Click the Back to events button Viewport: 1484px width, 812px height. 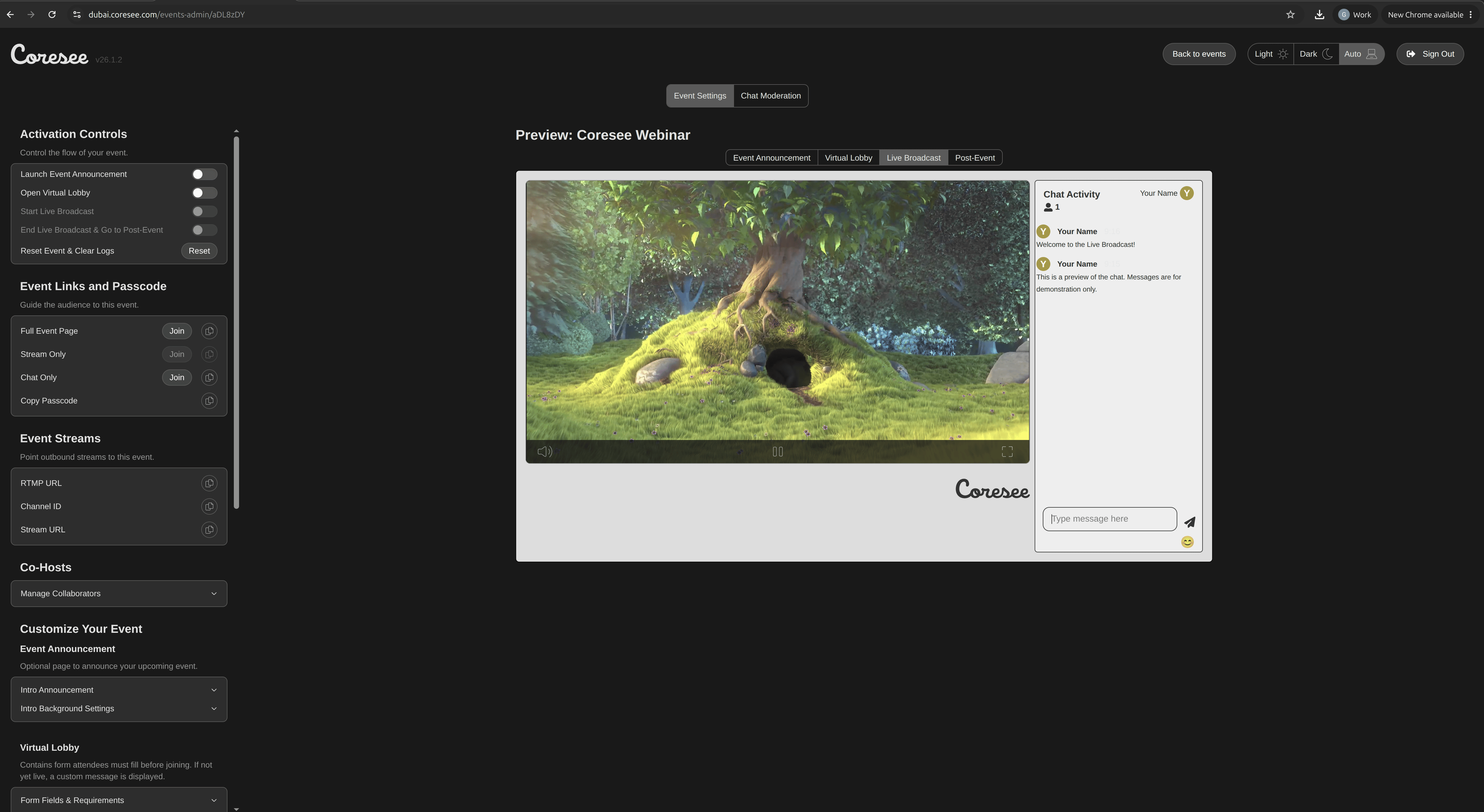coord(1199,54)
